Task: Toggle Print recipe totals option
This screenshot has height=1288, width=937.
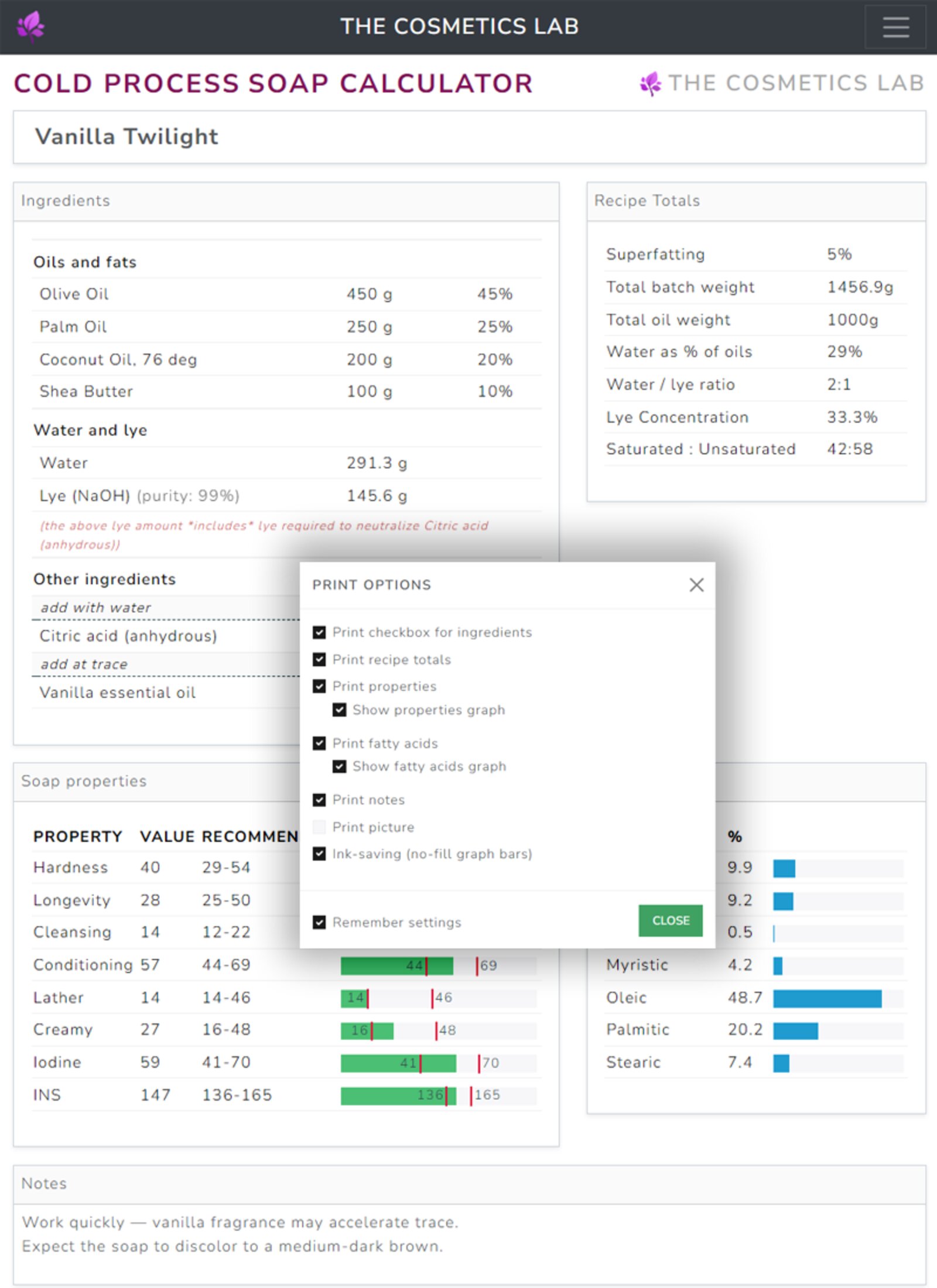Action: (319, 660)
